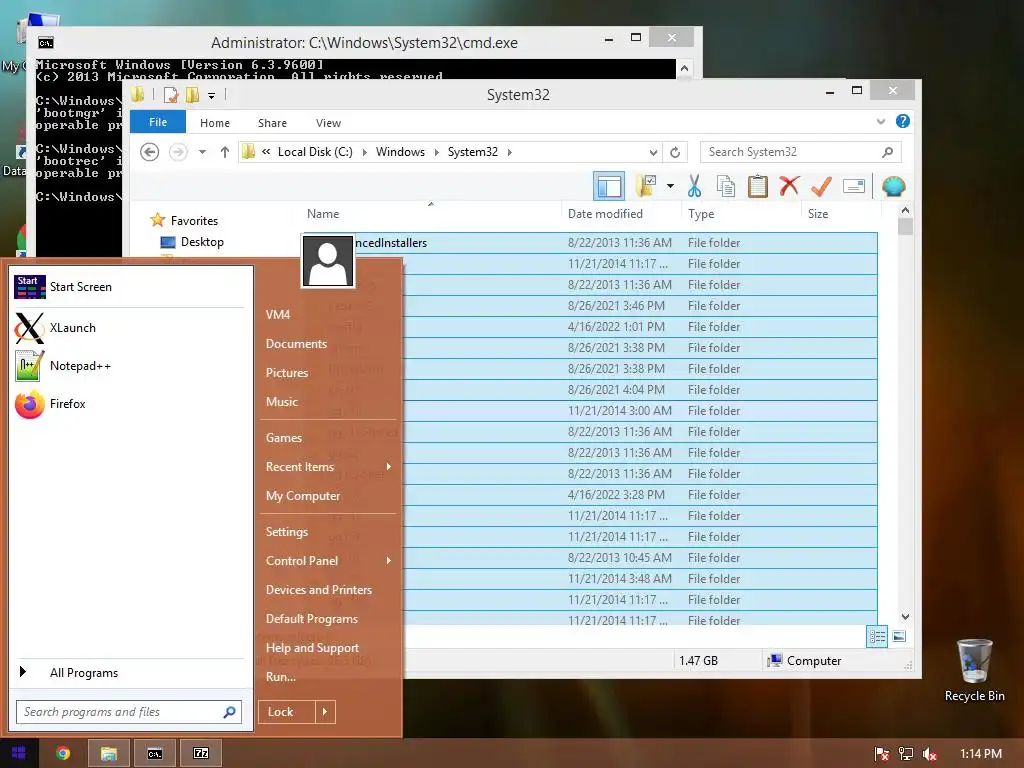This screenshot has height=768, width=1024.
Task: Open the Share ribbon tab
Action: coord(272,123)
